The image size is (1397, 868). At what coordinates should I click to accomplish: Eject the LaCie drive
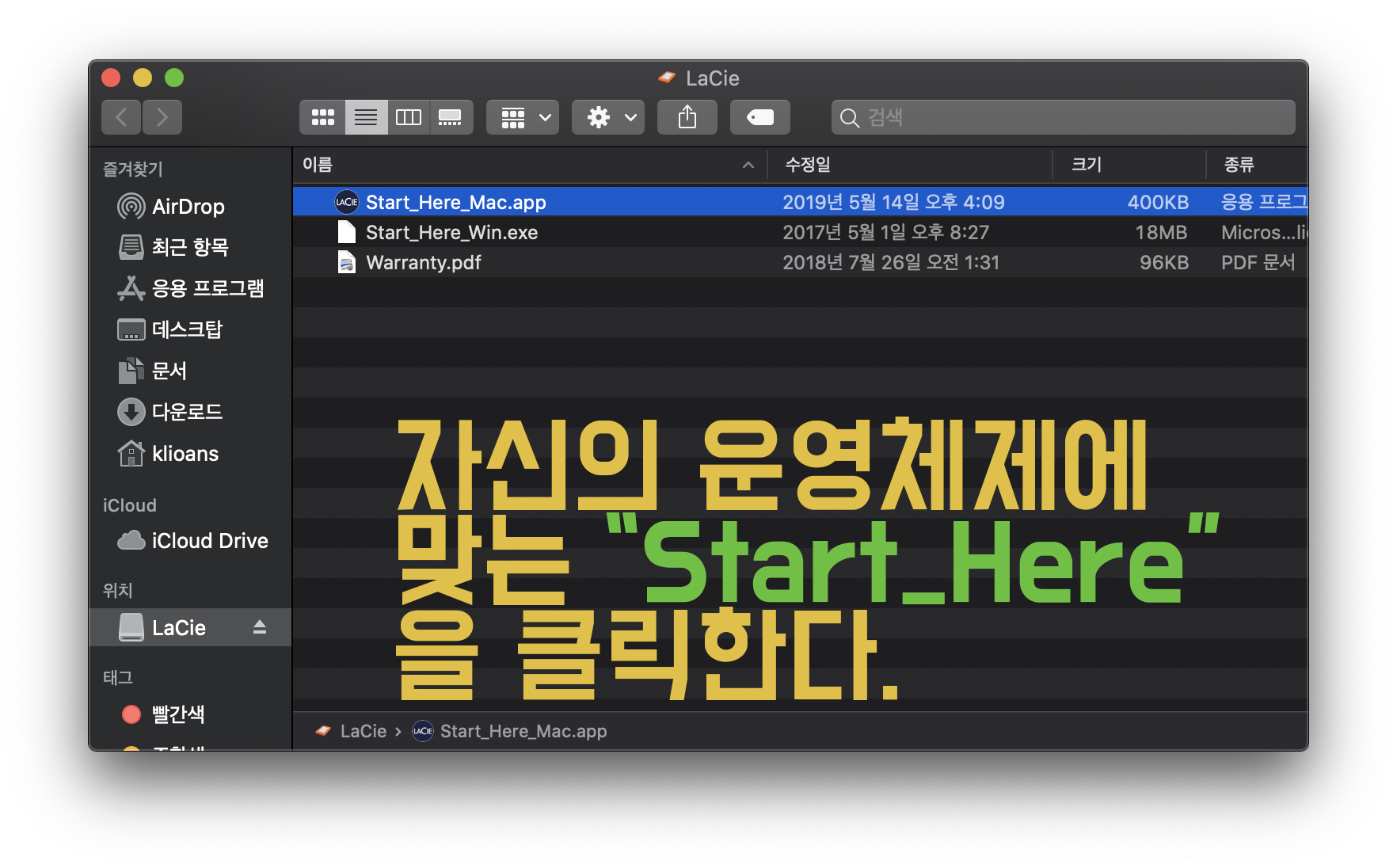(x=260, y=628)
